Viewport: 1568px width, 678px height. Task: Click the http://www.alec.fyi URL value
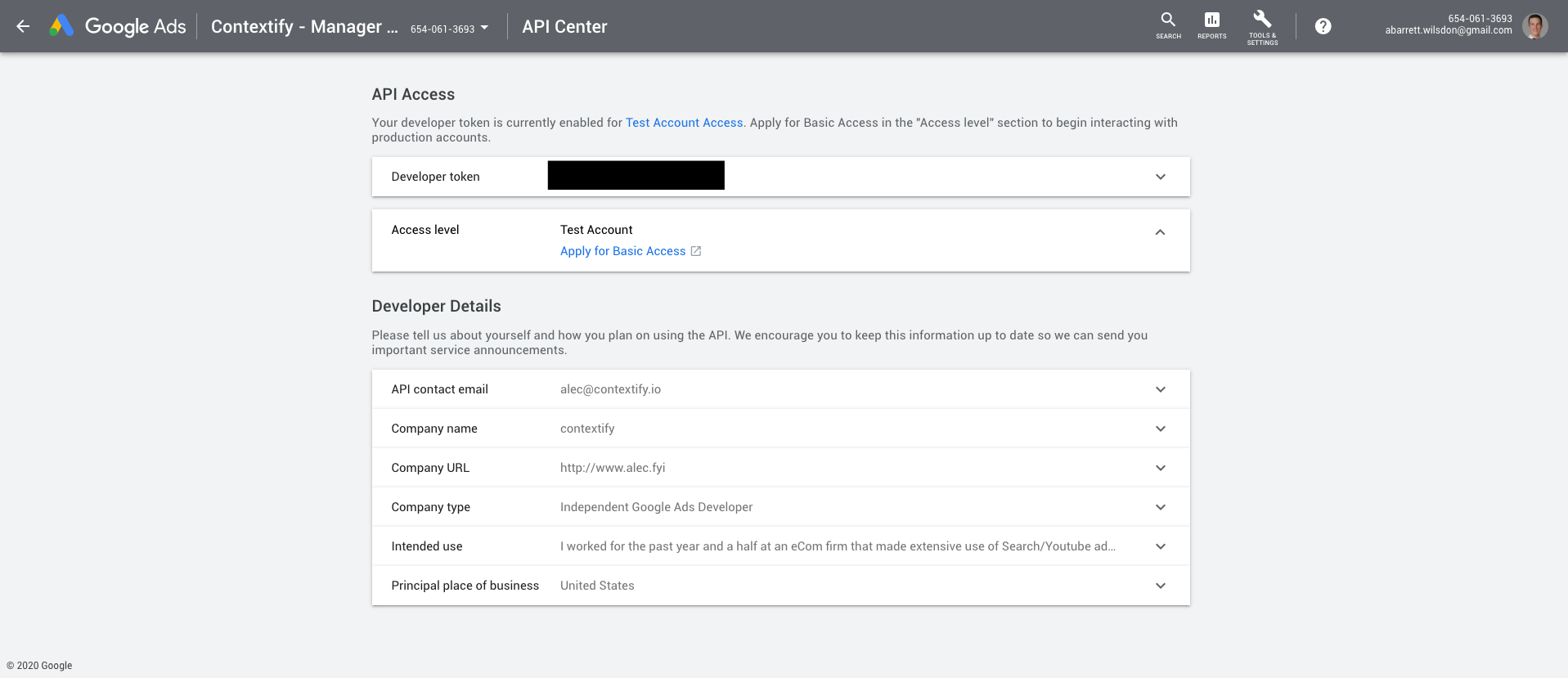[613, 468]
